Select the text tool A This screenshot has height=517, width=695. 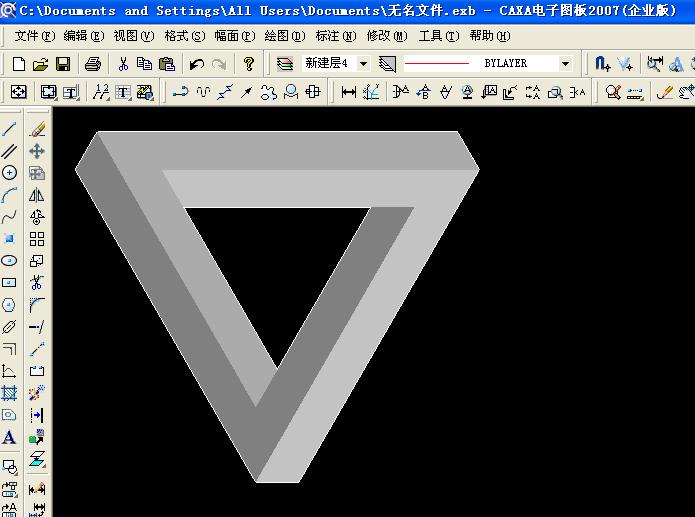coord(9,437)
